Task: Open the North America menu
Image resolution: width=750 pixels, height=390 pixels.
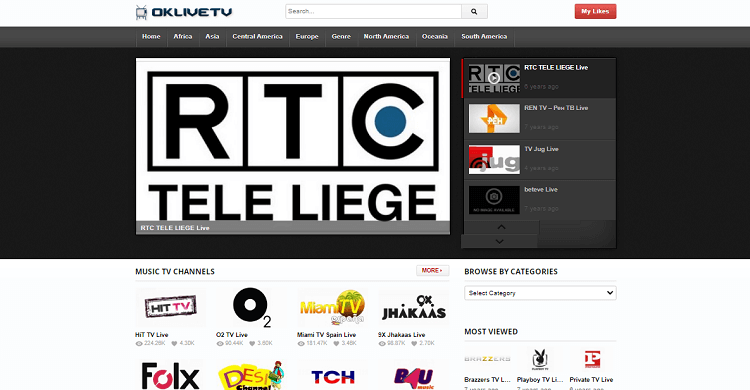Action: (386, 36)
